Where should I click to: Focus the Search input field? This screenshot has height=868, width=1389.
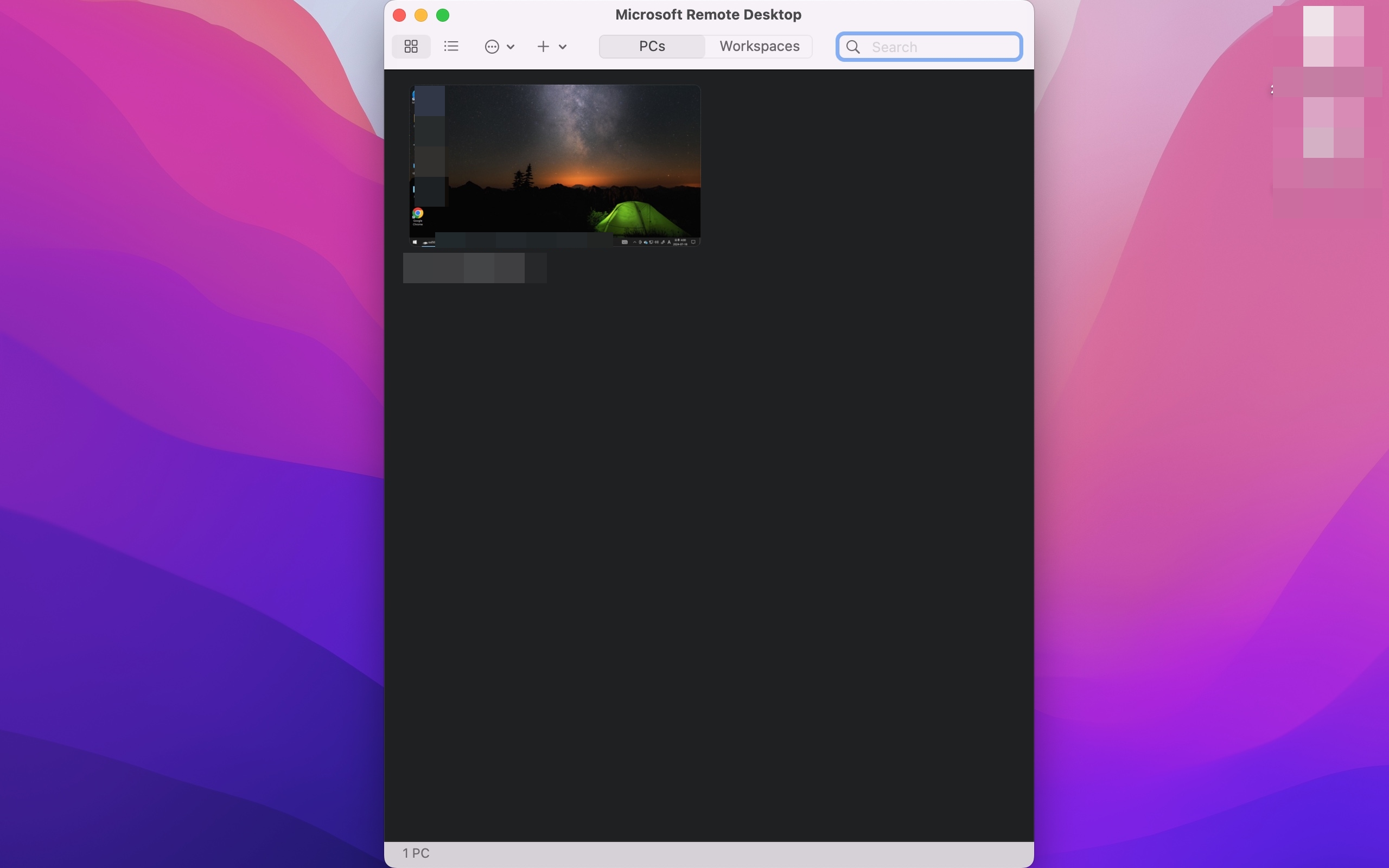pos(929,47)
